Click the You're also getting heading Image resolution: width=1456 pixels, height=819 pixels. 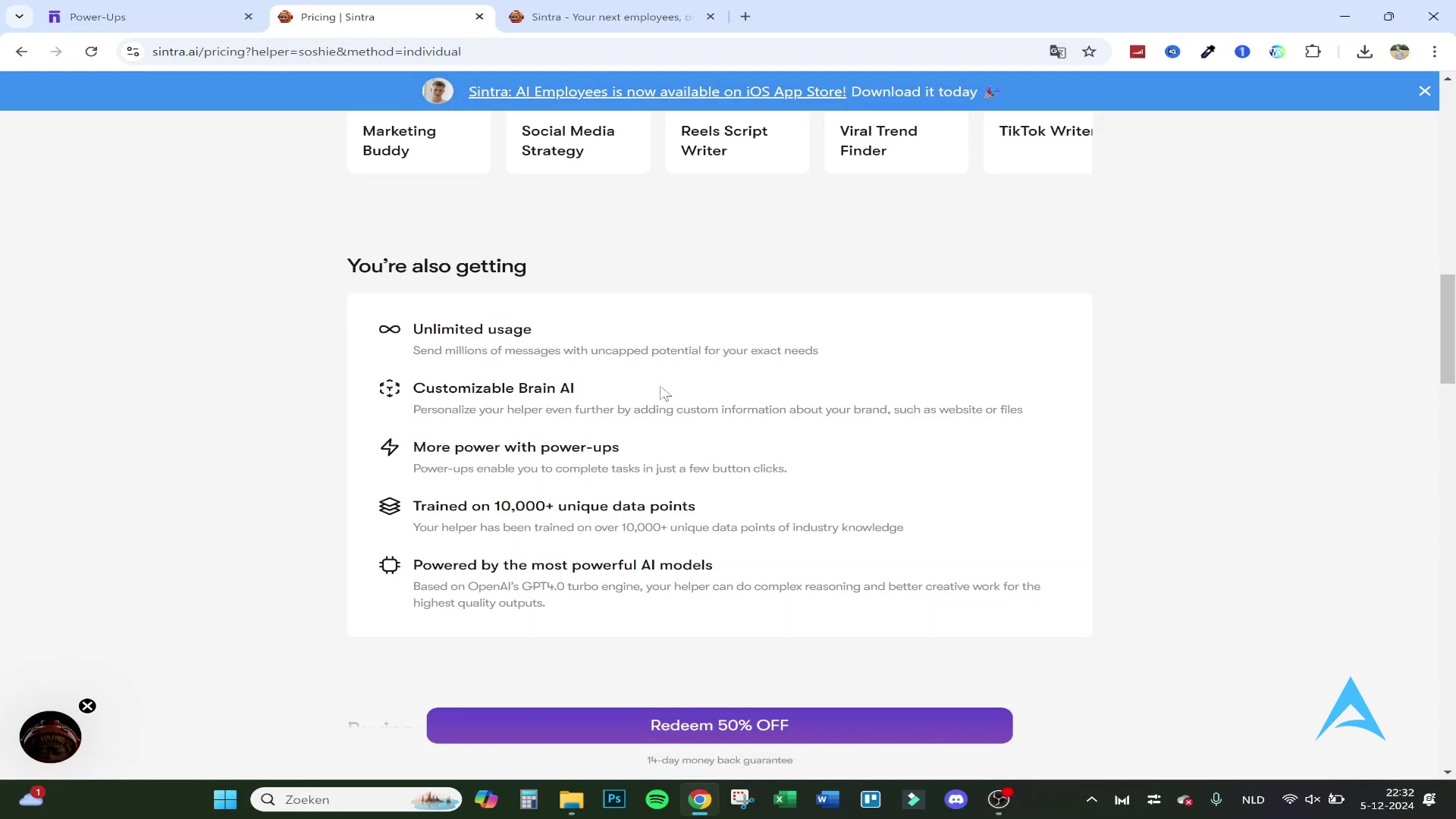pyautogui.click(x=437, y=266)
